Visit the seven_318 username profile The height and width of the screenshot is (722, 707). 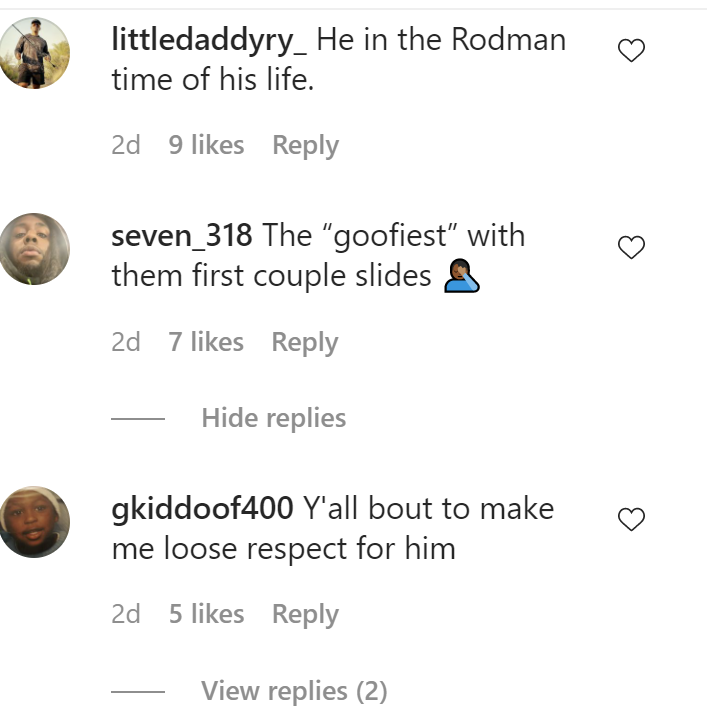[x=181, y=236]
